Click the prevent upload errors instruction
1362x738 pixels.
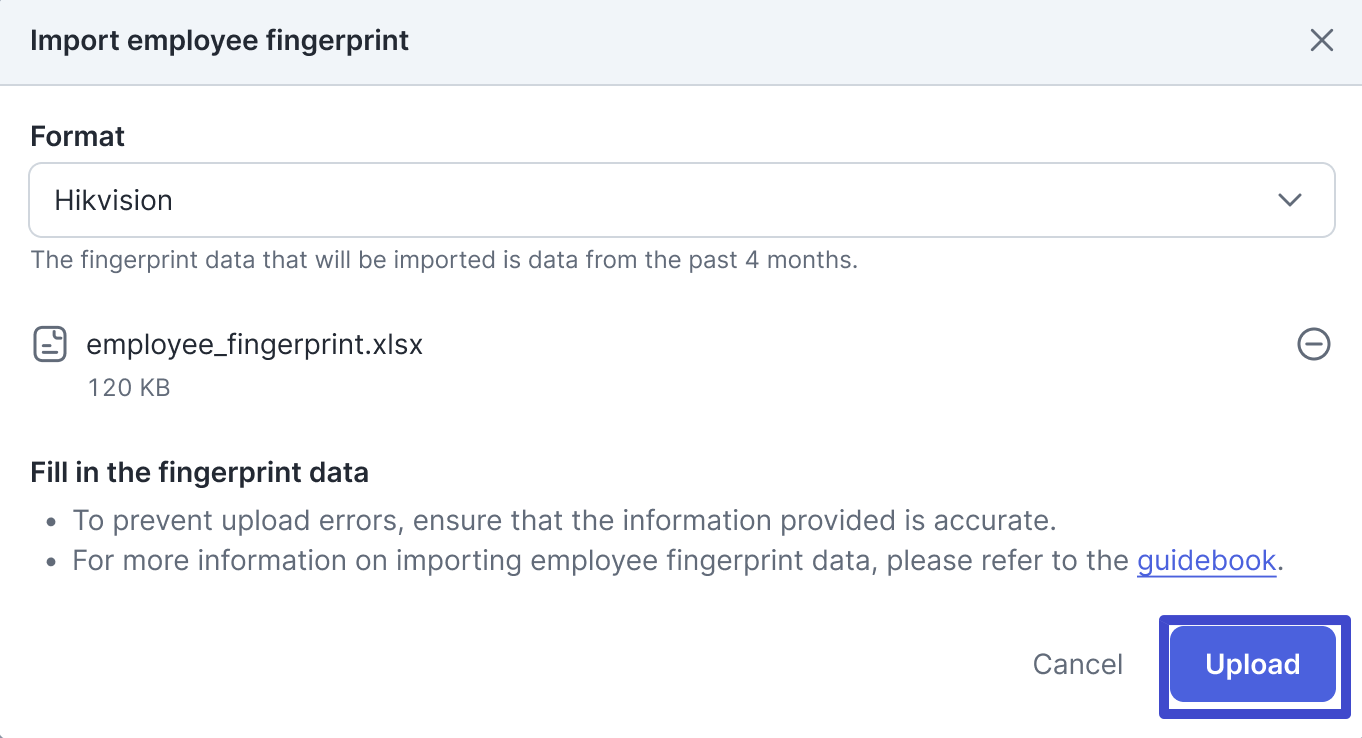pyautogui.click(x=564, y=521)
